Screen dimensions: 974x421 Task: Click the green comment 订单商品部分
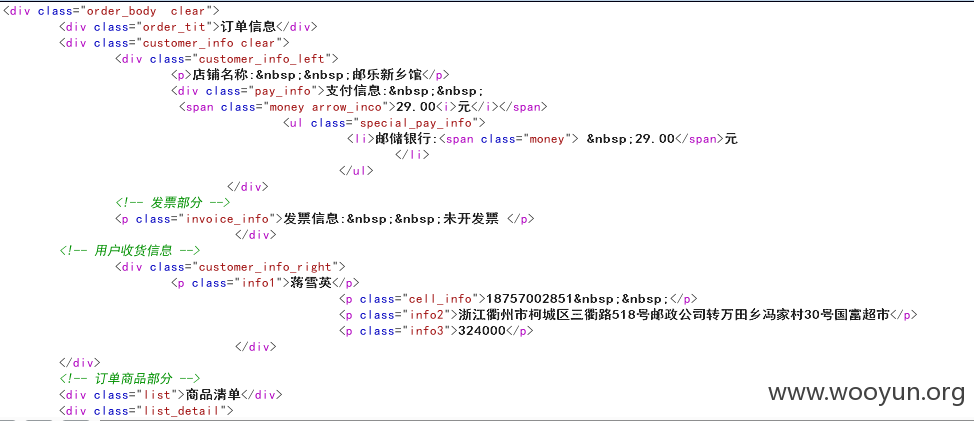click(129, 378)
